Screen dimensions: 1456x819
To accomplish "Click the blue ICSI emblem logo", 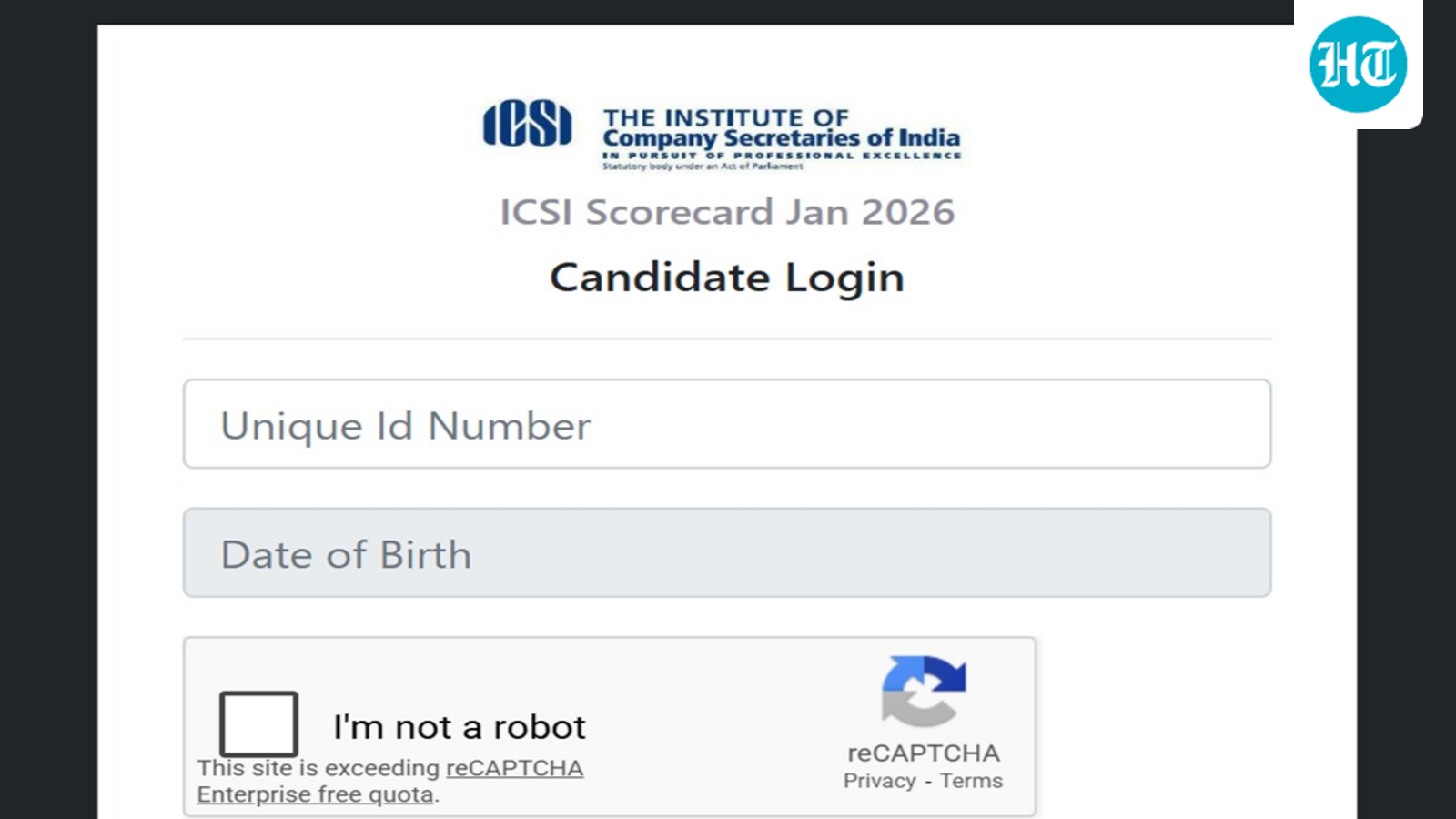I will (527, 124).
